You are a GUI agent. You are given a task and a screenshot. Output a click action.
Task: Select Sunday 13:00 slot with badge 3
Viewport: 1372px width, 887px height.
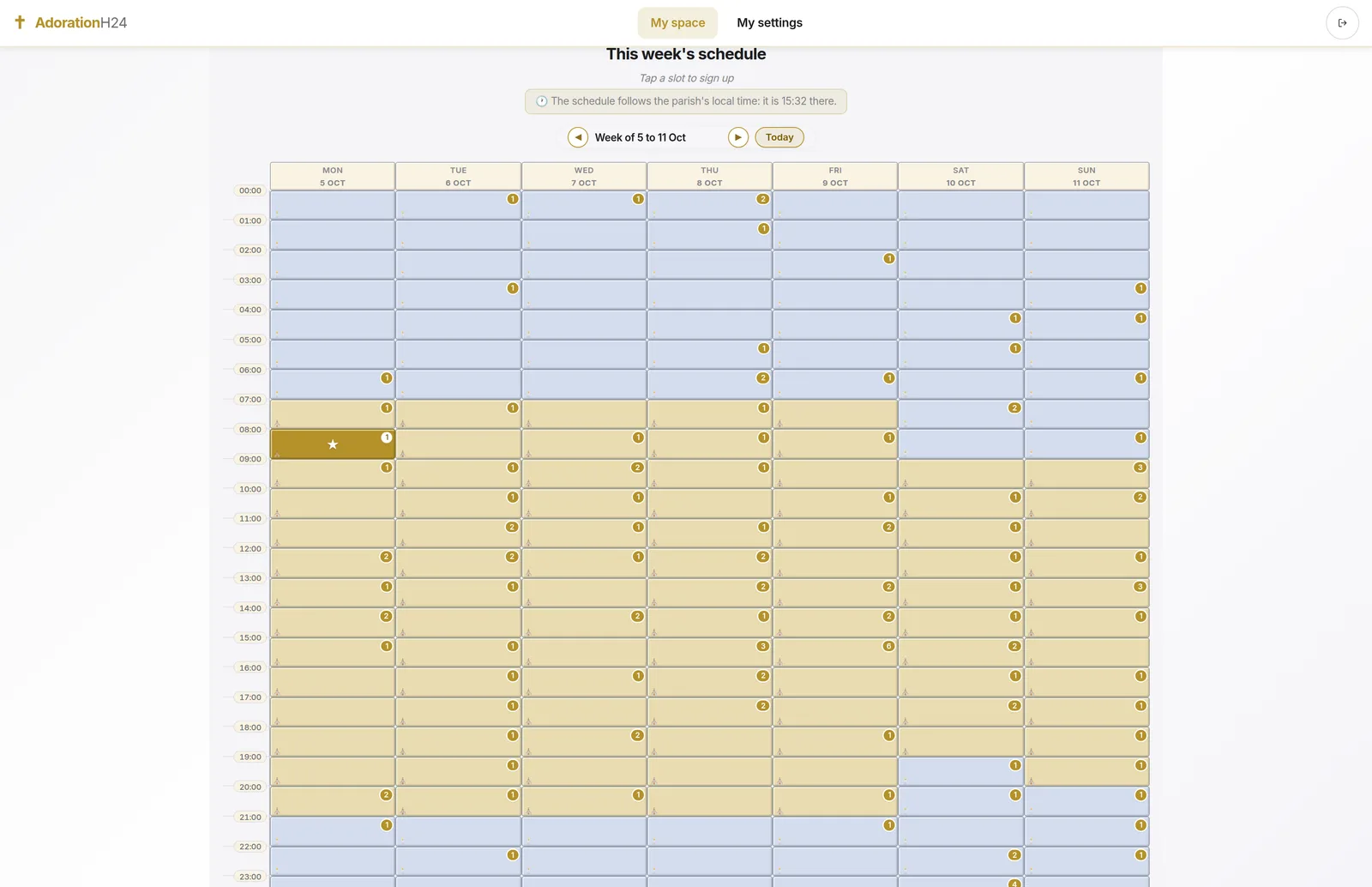tap(1086, 593)
